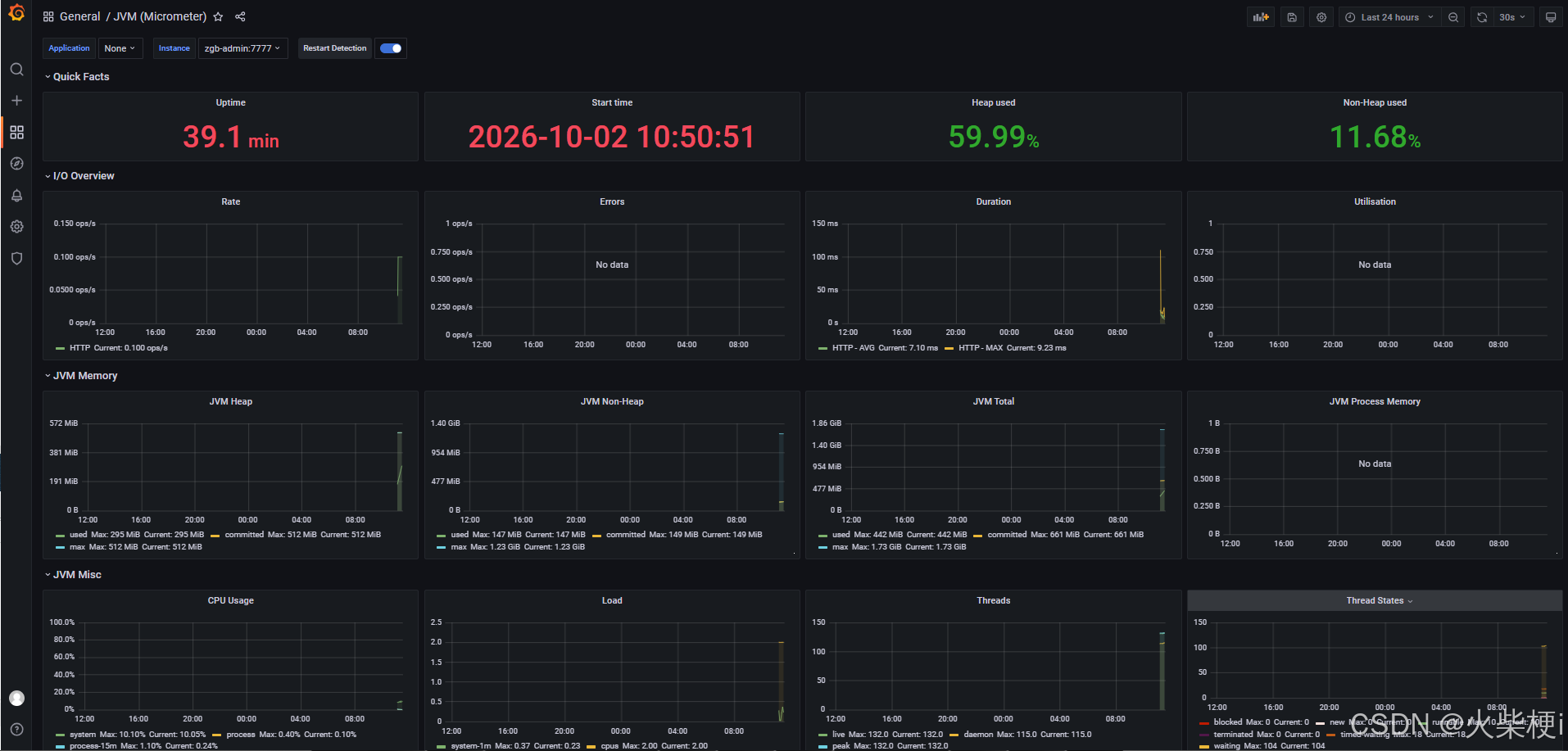
Task: Toggle 'blocked' series in Thread States legend
Action: [x=1227, y=722]
